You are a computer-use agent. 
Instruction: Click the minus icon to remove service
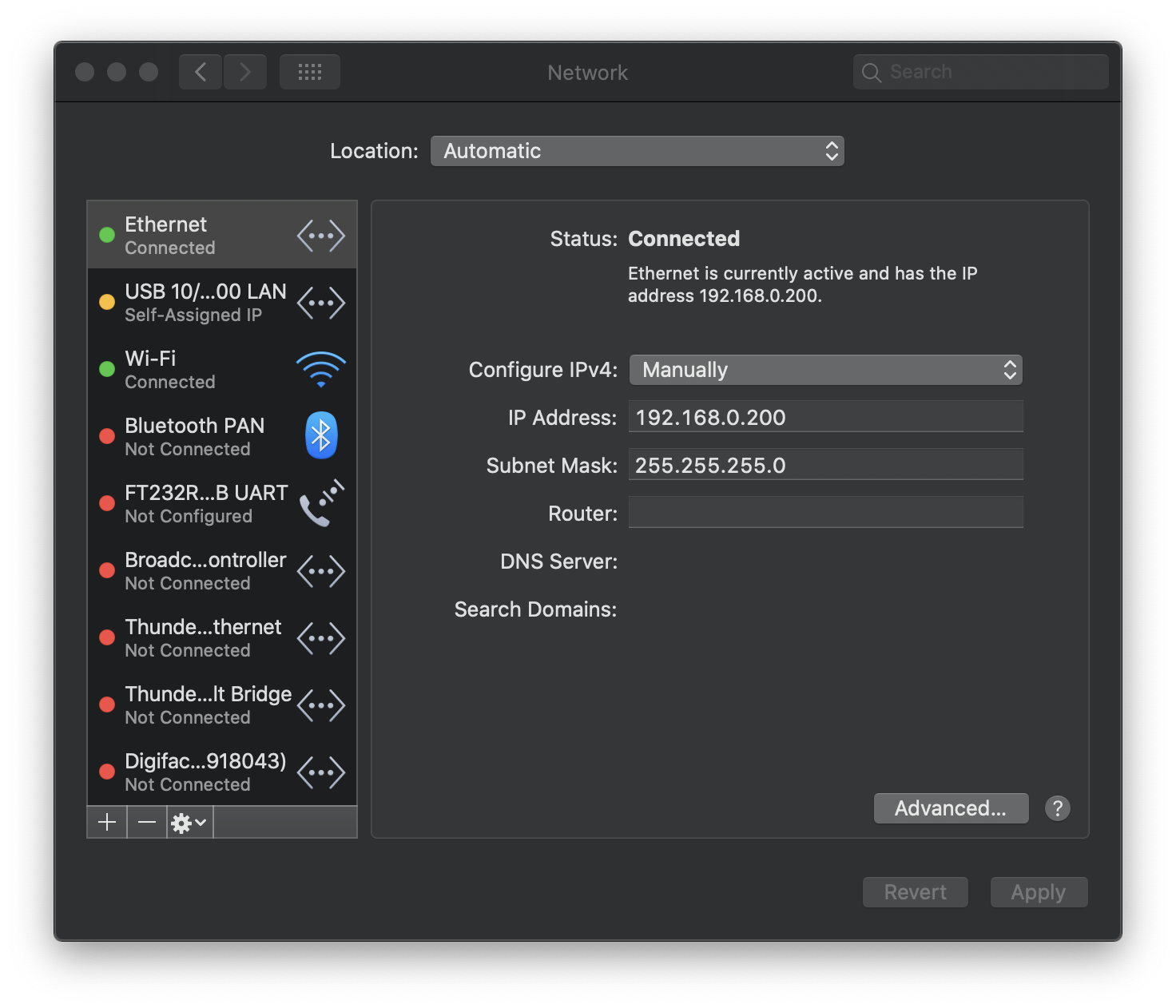pyautogui.click(x=147, y=822)
